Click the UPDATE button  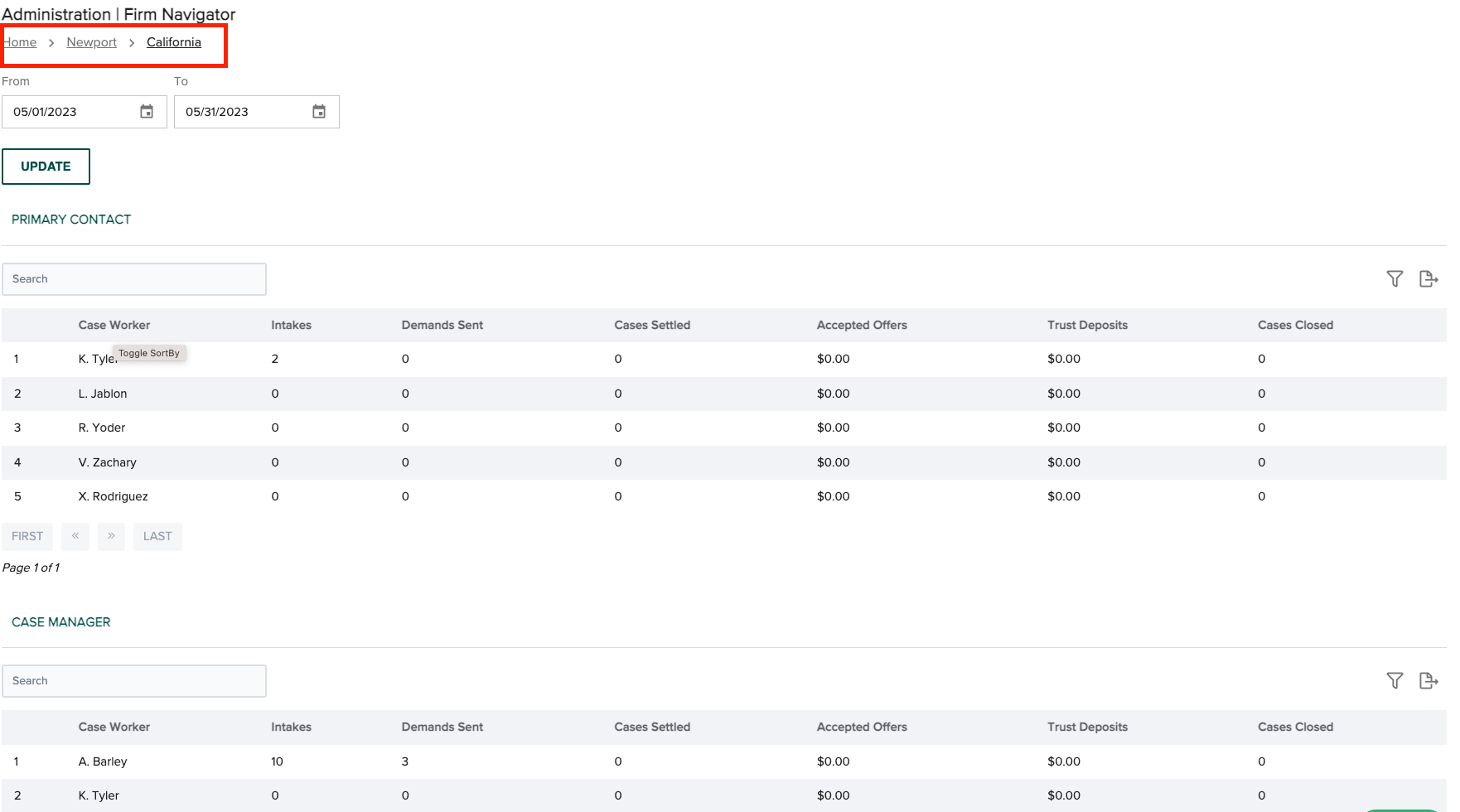(46, 167)
